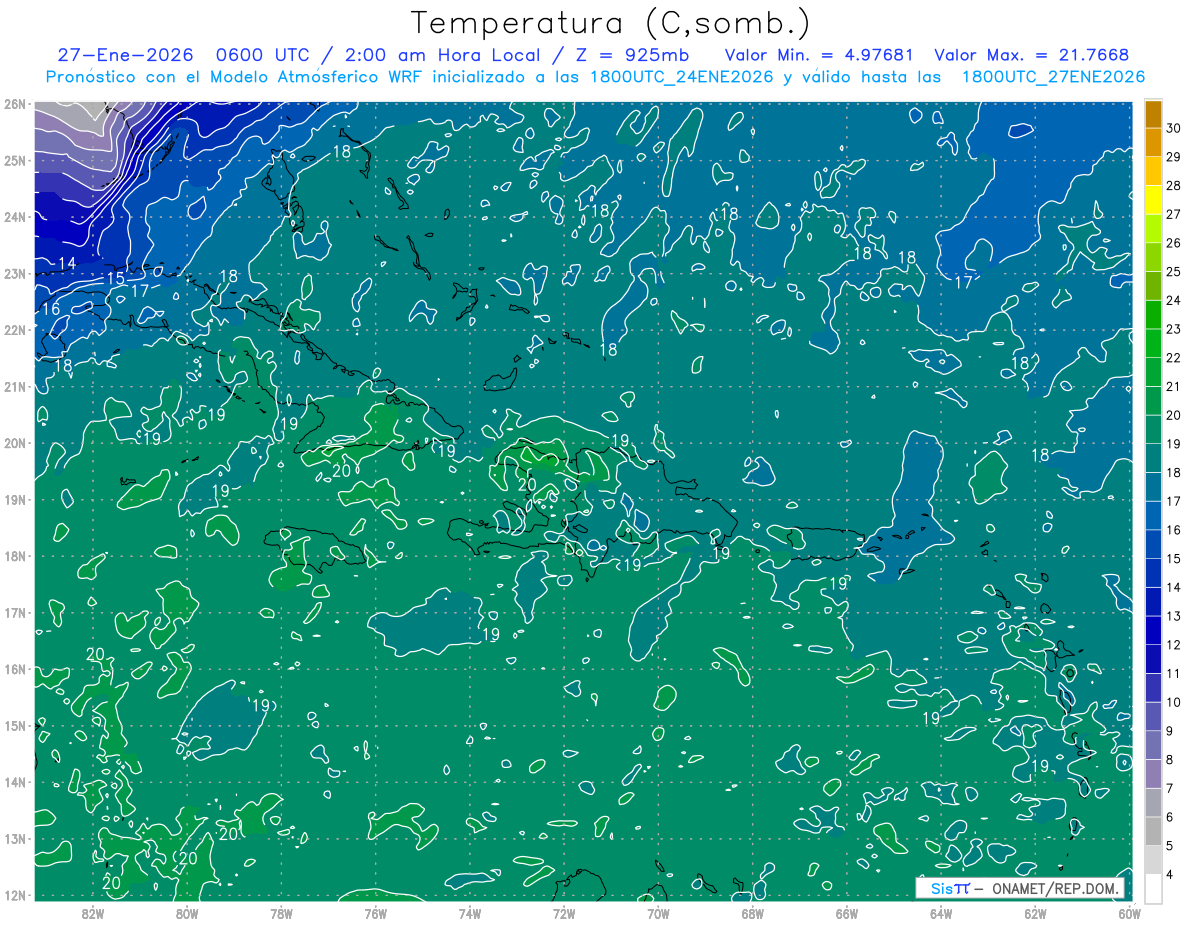Click the "80W" longitude axis label
This screenshot has width=1200, height=927.
coord(187,913)
